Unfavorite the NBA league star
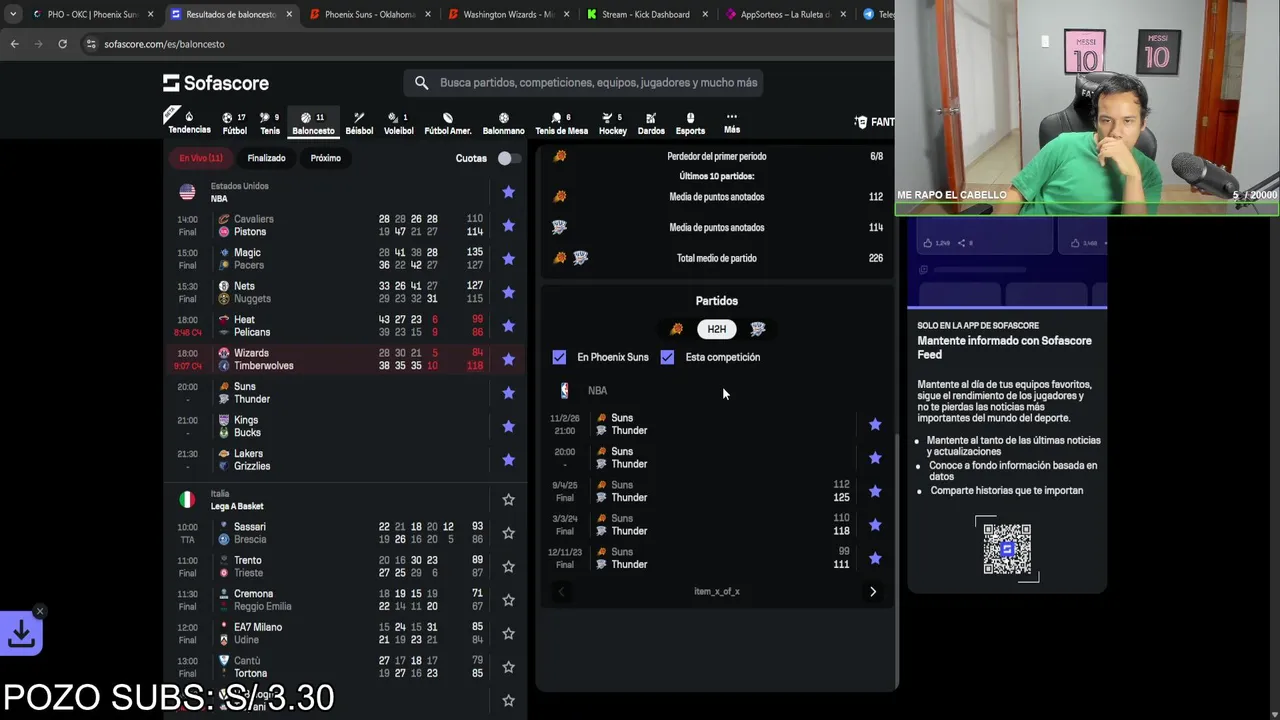1280x720 pixels. [508, 192]
